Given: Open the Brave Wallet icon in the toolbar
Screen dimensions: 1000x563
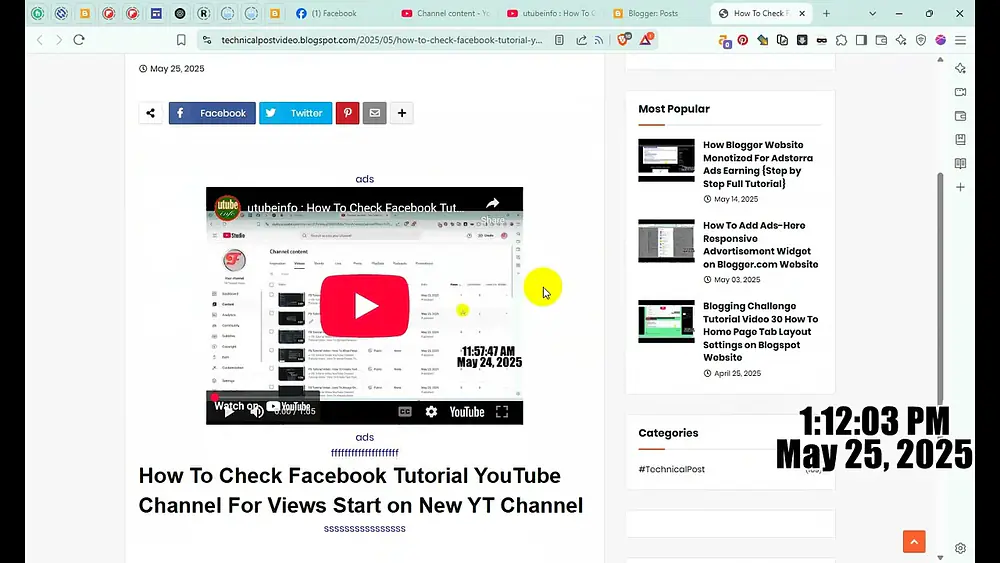Looking at the screenshot, I should click(881, 40).
